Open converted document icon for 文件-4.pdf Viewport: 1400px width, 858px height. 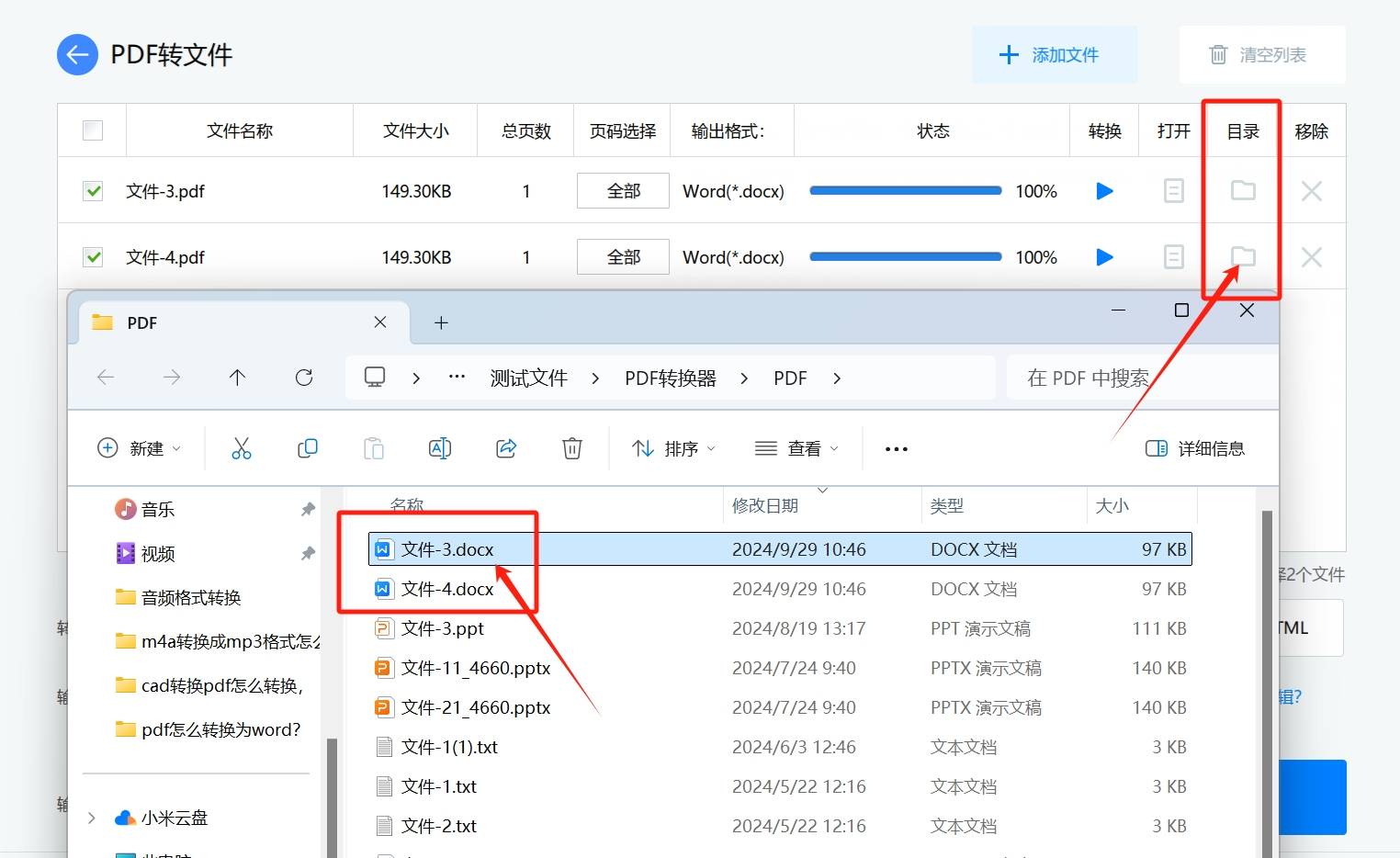coord(1174,257)
